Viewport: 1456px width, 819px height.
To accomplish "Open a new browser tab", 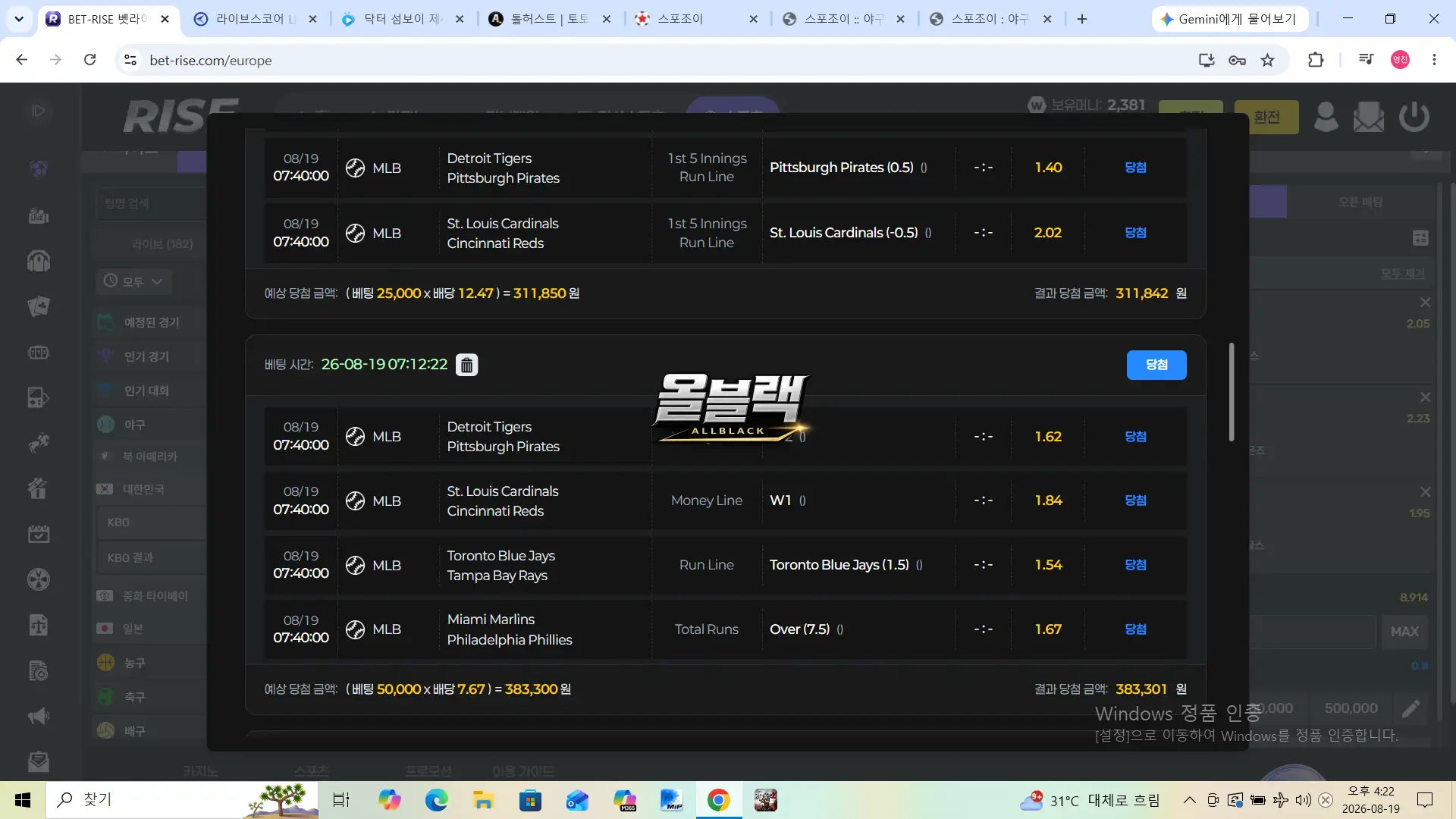I will click(1082, 19).
